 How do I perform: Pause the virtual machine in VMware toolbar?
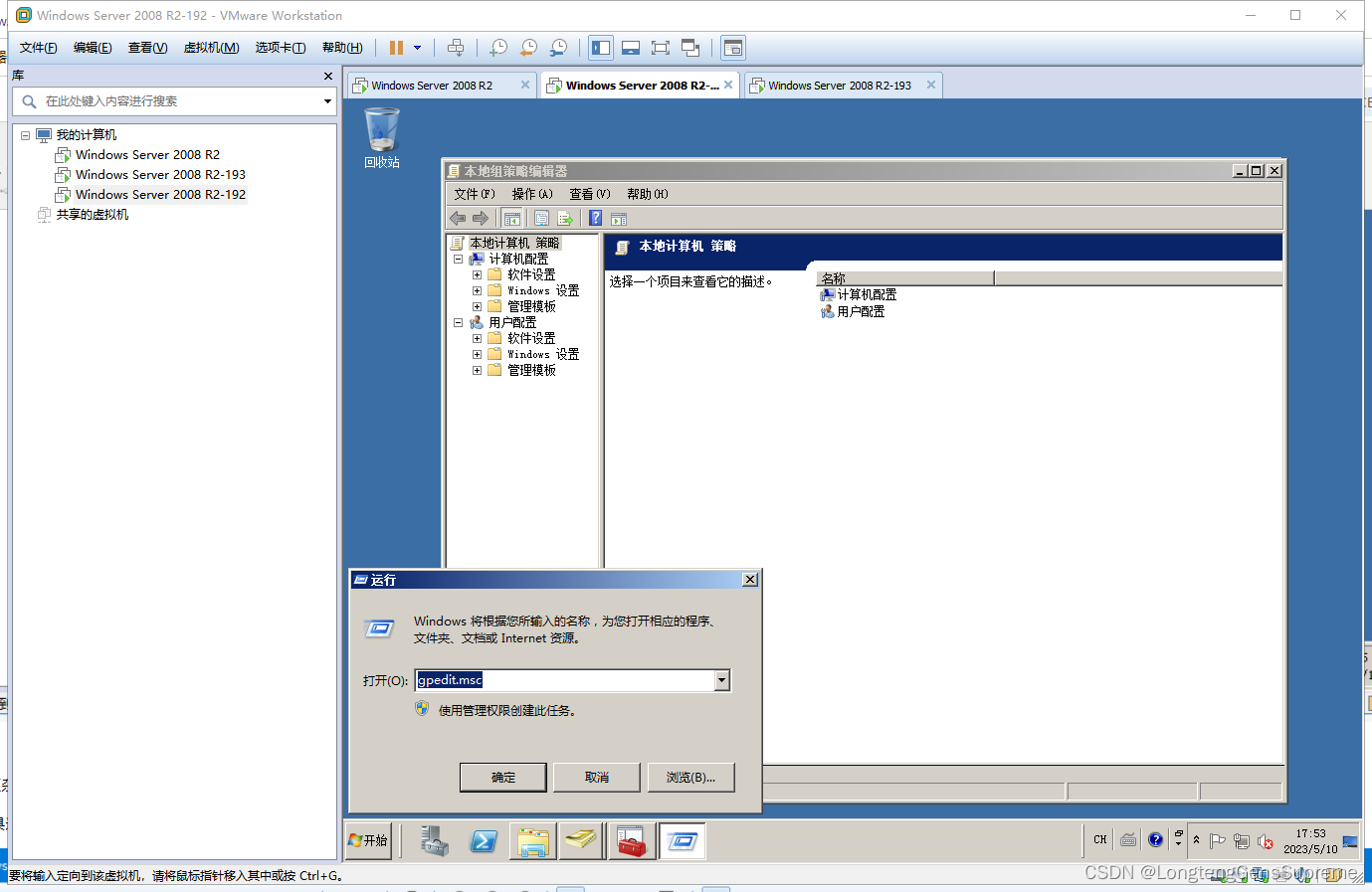pyautogui.click(x=396, y=48)
